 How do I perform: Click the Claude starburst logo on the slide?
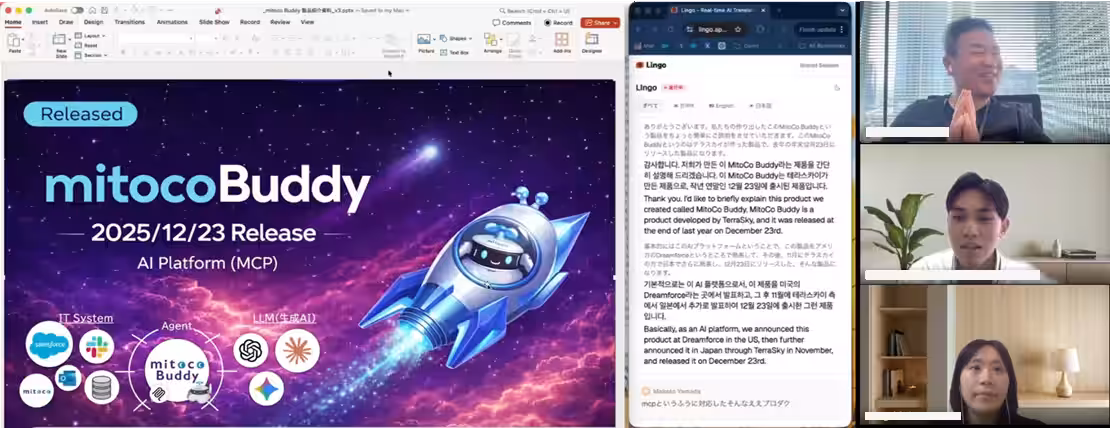pyautogui.click(x=297, y=350)
